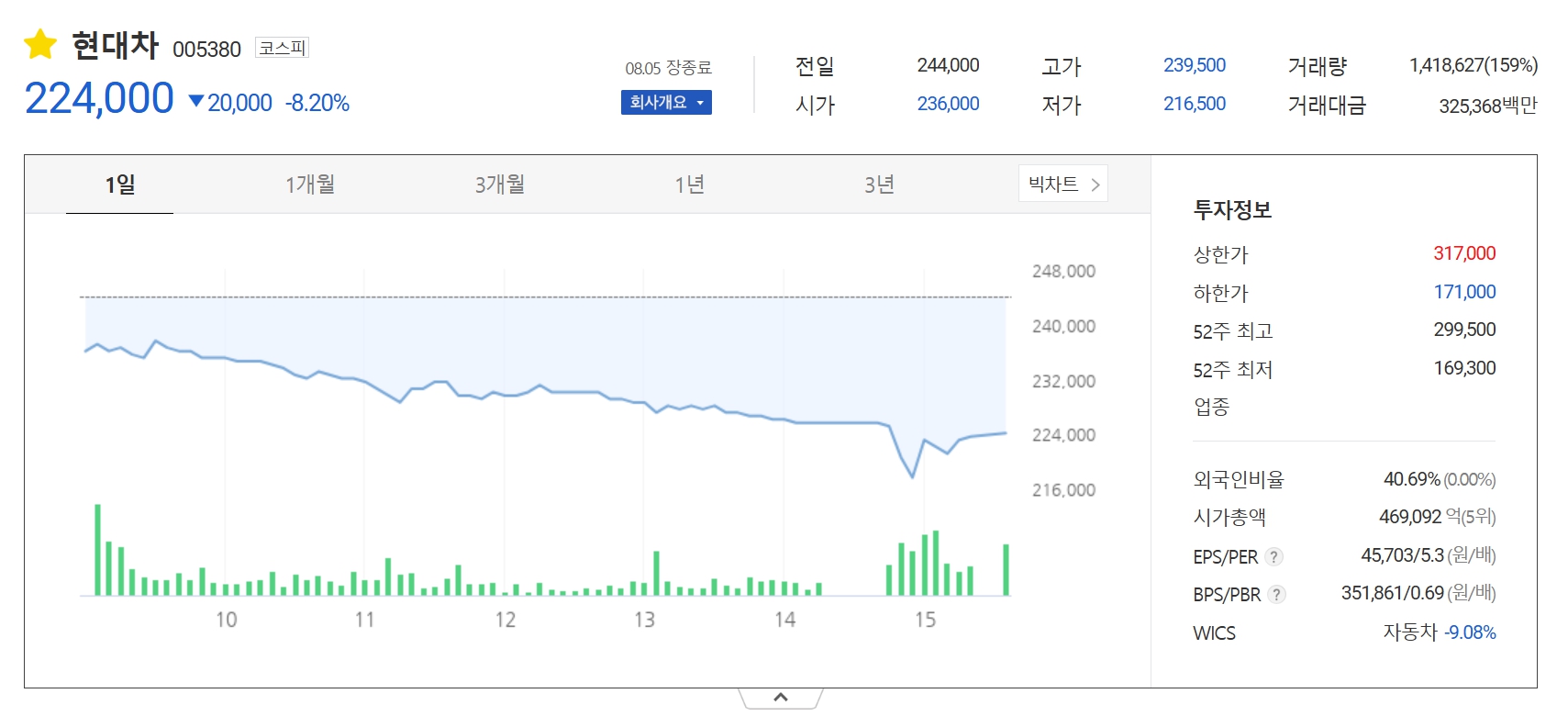
Task: Click the current price 224,000
Action: 99,98
